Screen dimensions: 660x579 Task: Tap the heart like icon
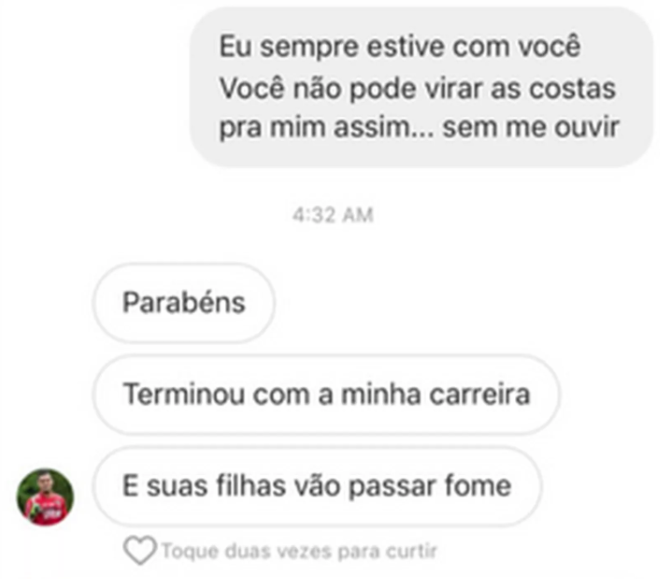(x=140, y=550)
